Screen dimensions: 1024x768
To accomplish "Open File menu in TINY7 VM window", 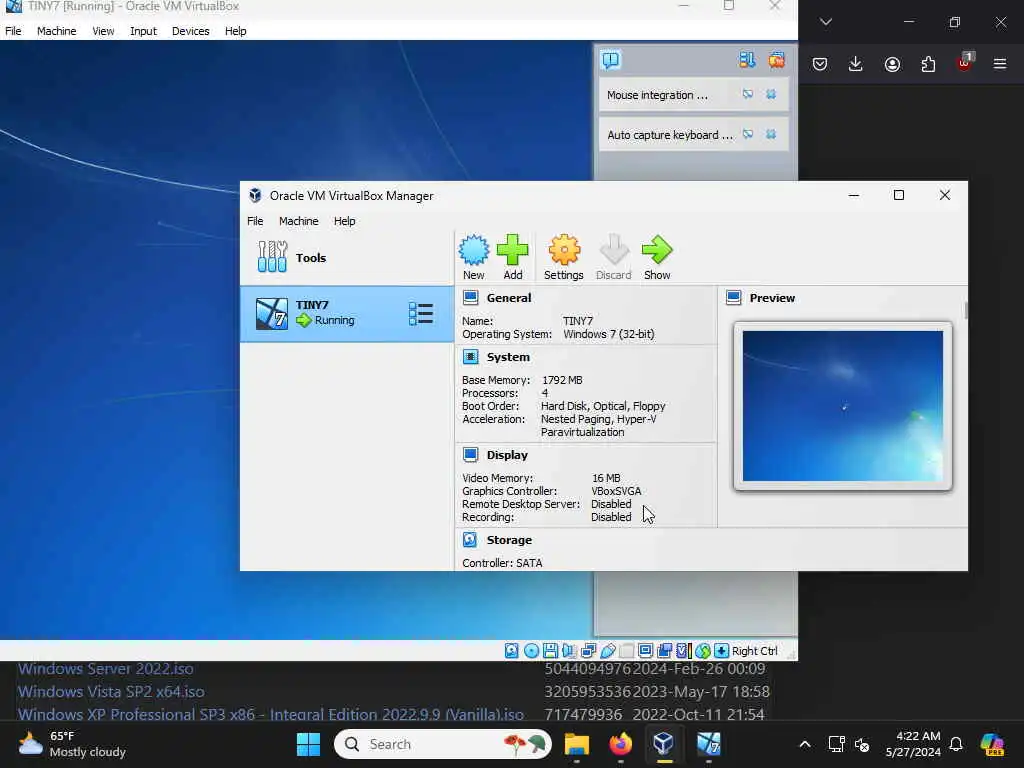I will point(13,31).
